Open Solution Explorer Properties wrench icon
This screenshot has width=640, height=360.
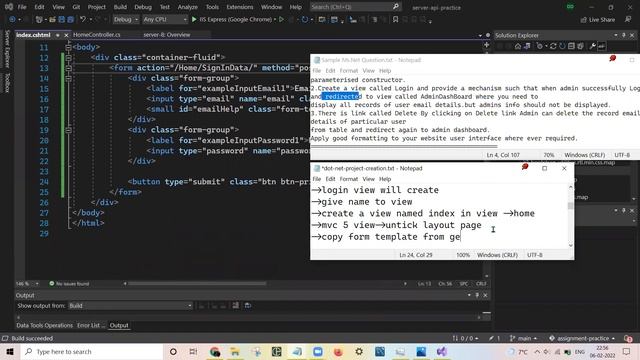tap(592, 46)
